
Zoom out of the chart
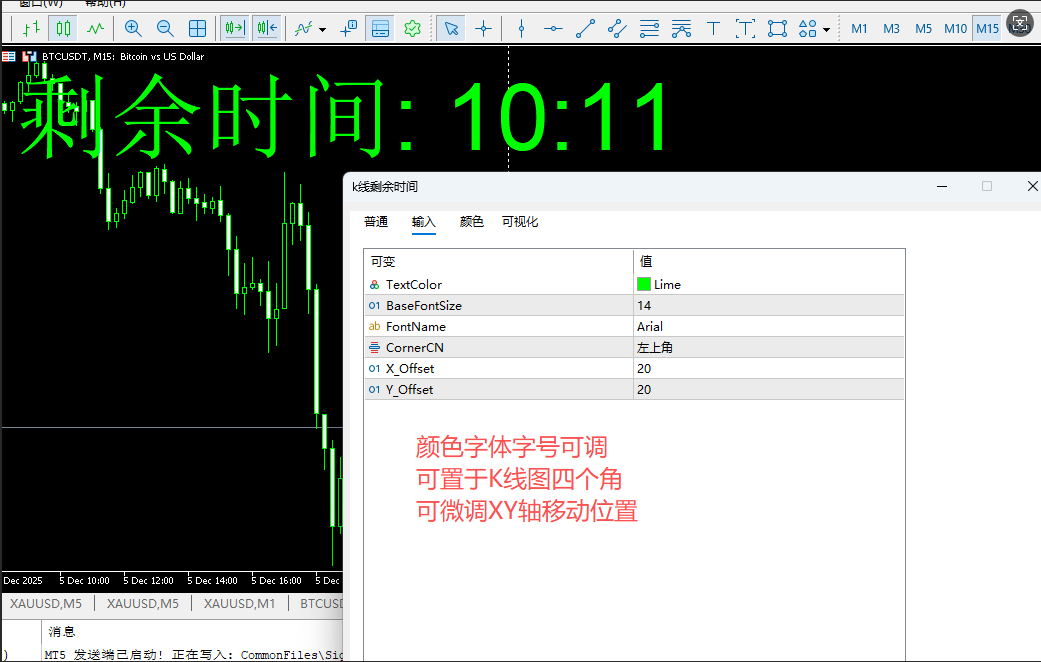tap(165, 28)
